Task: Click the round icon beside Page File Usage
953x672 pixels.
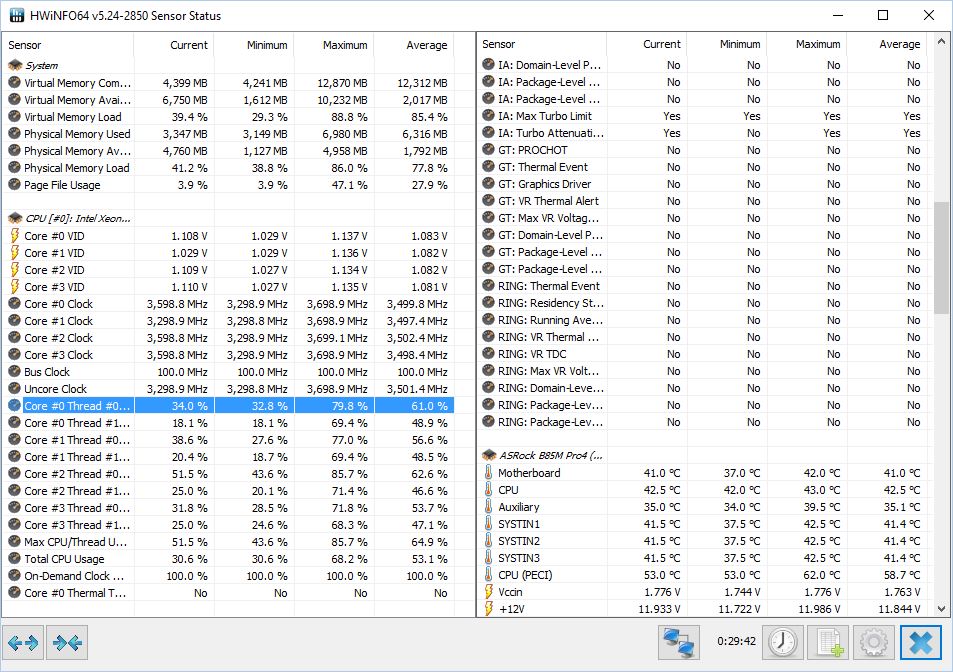Action: click(x=15, y=185)
